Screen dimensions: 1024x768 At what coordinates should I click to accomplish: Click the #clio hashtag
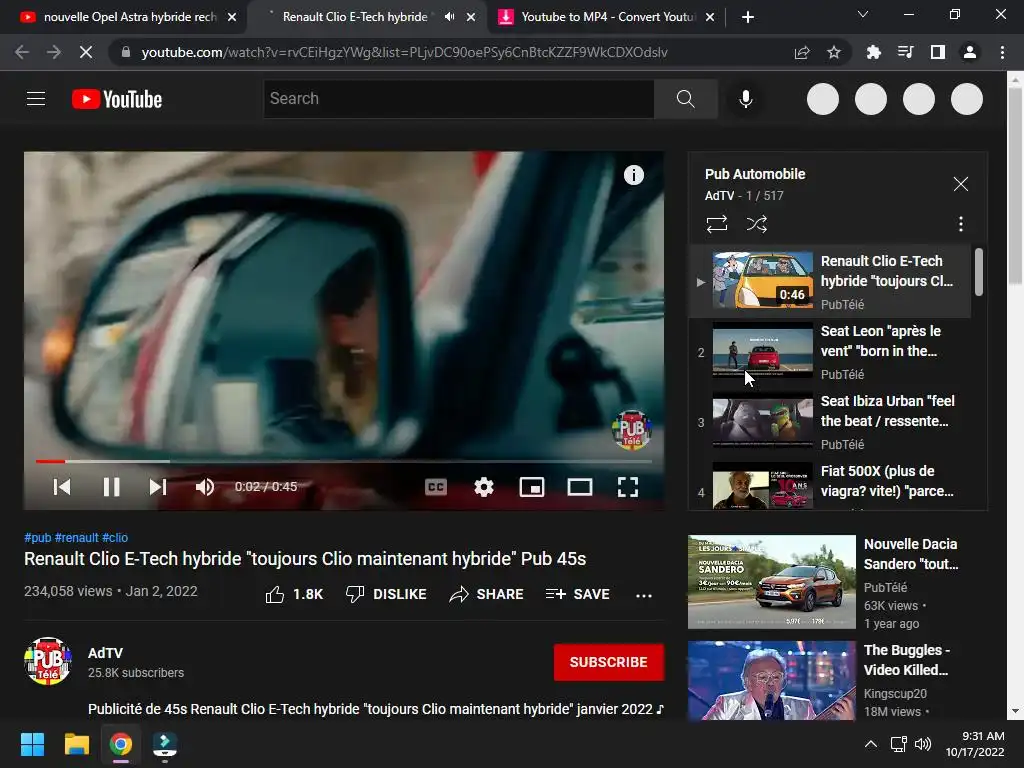[x=115, y=537]
